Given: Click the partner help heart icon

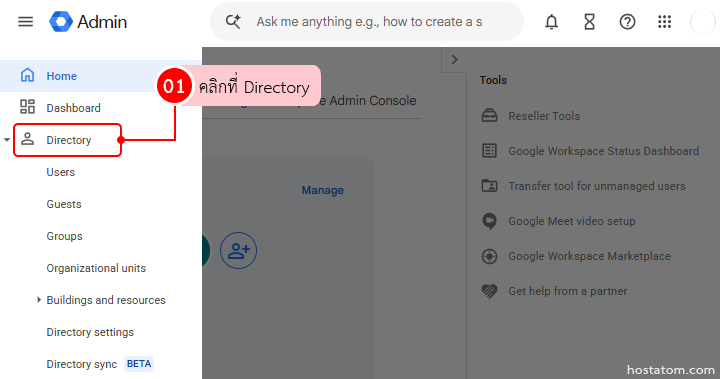Looking at the screenshot, I should pos(489,291).
